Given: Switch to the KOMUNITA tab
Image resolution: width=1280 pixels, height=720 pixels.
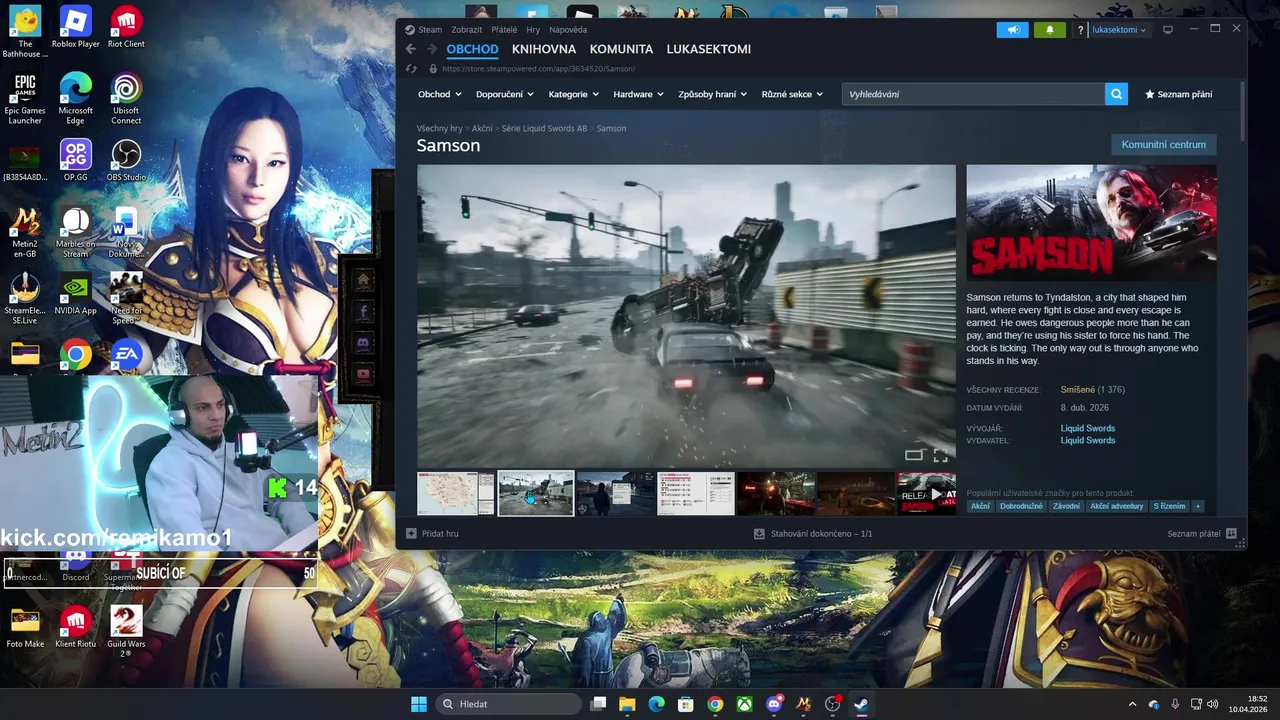Looking at the screenshot, I should (x=621, y=49).
